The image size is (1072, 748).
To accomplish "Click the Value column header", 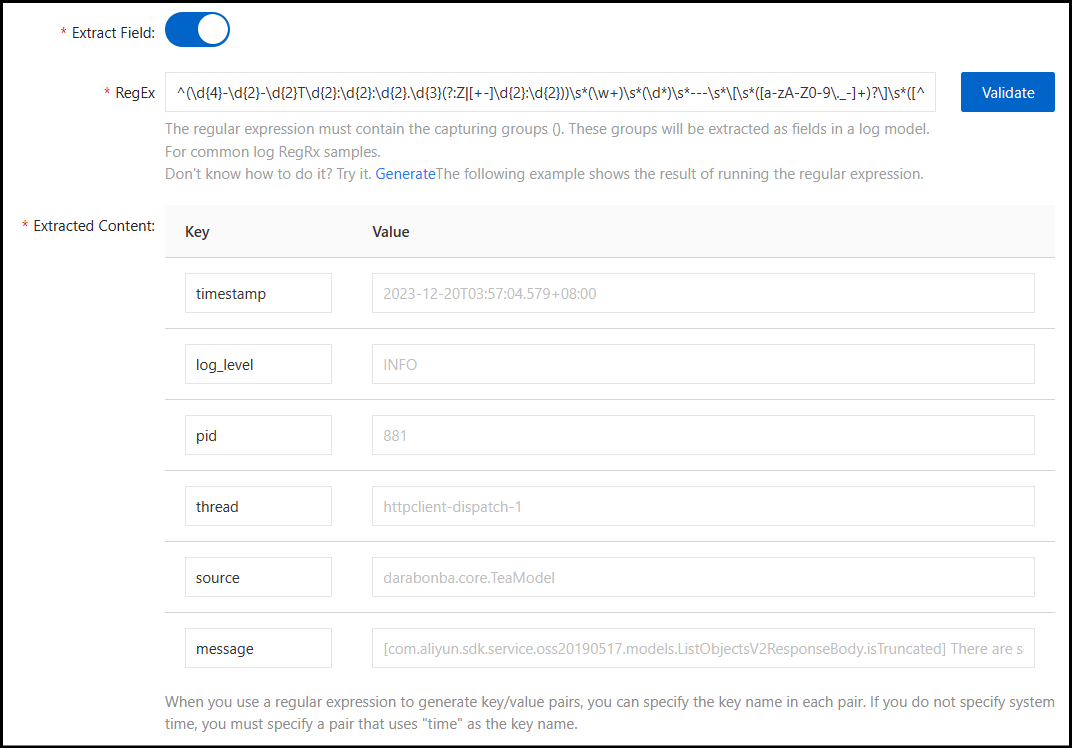I will point(391,232).
